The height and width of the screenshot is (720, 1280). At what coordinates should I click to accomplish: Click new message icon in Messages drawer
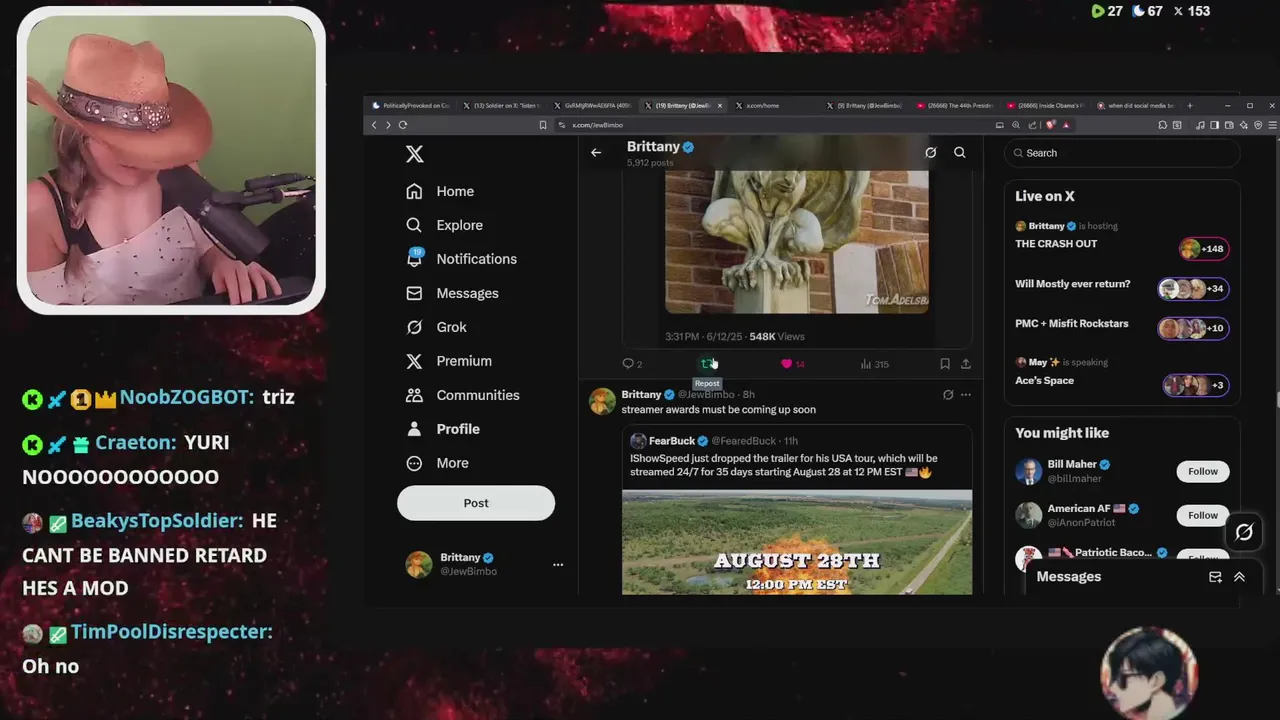1215,577
